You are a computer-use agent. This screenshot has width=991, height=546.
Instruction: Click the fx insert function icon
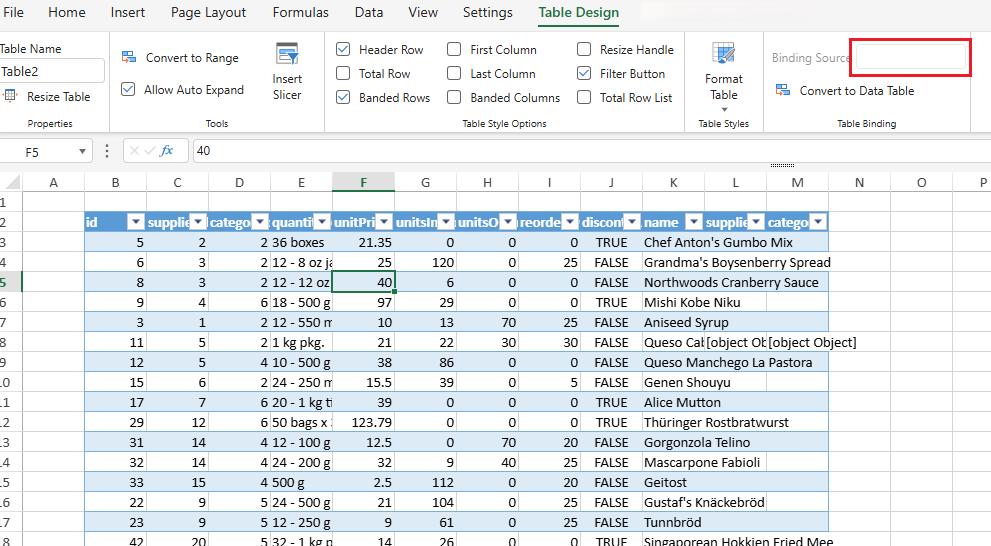click(167, 150)
